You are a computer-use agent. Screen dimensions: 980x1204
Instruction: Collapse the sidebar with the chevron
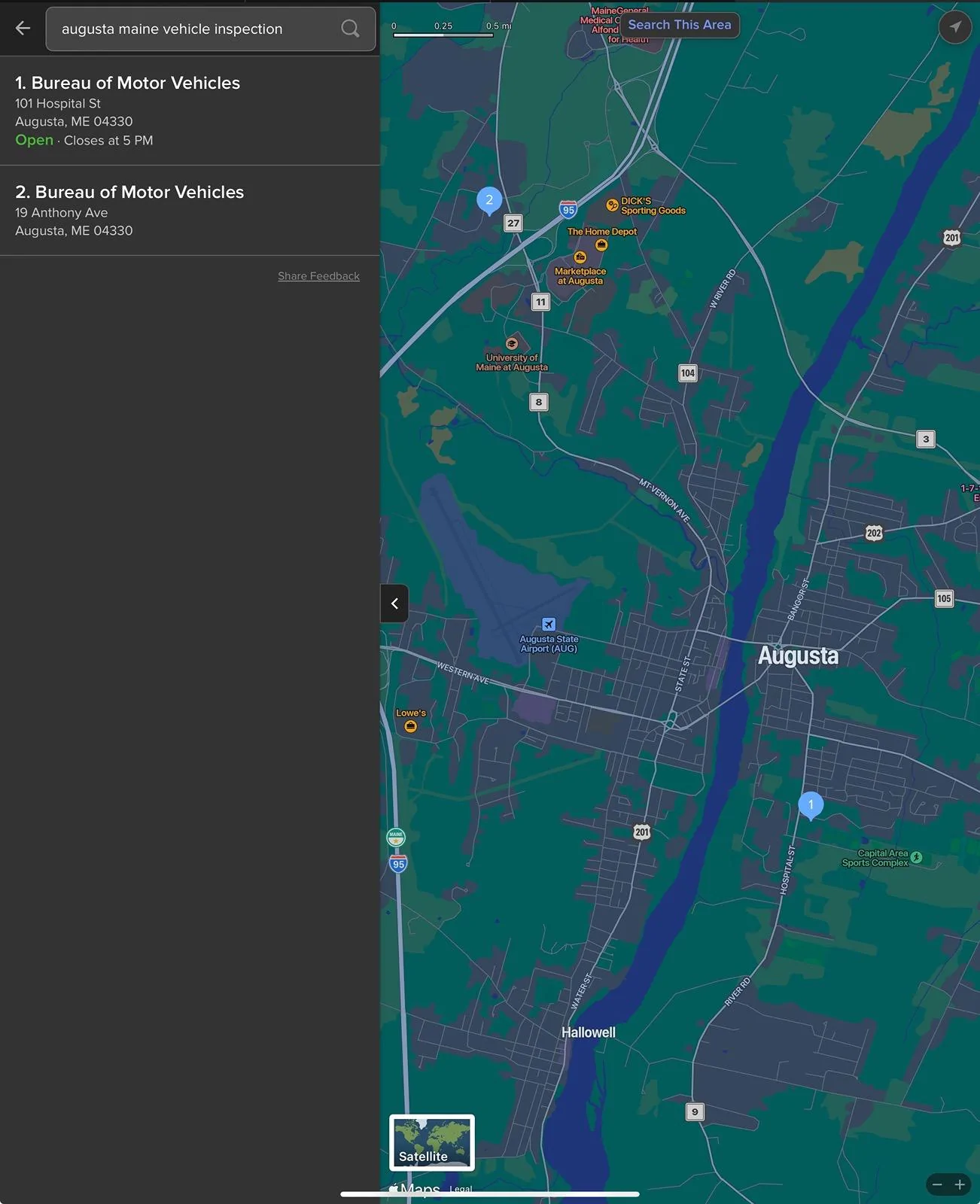pos(394,604)
